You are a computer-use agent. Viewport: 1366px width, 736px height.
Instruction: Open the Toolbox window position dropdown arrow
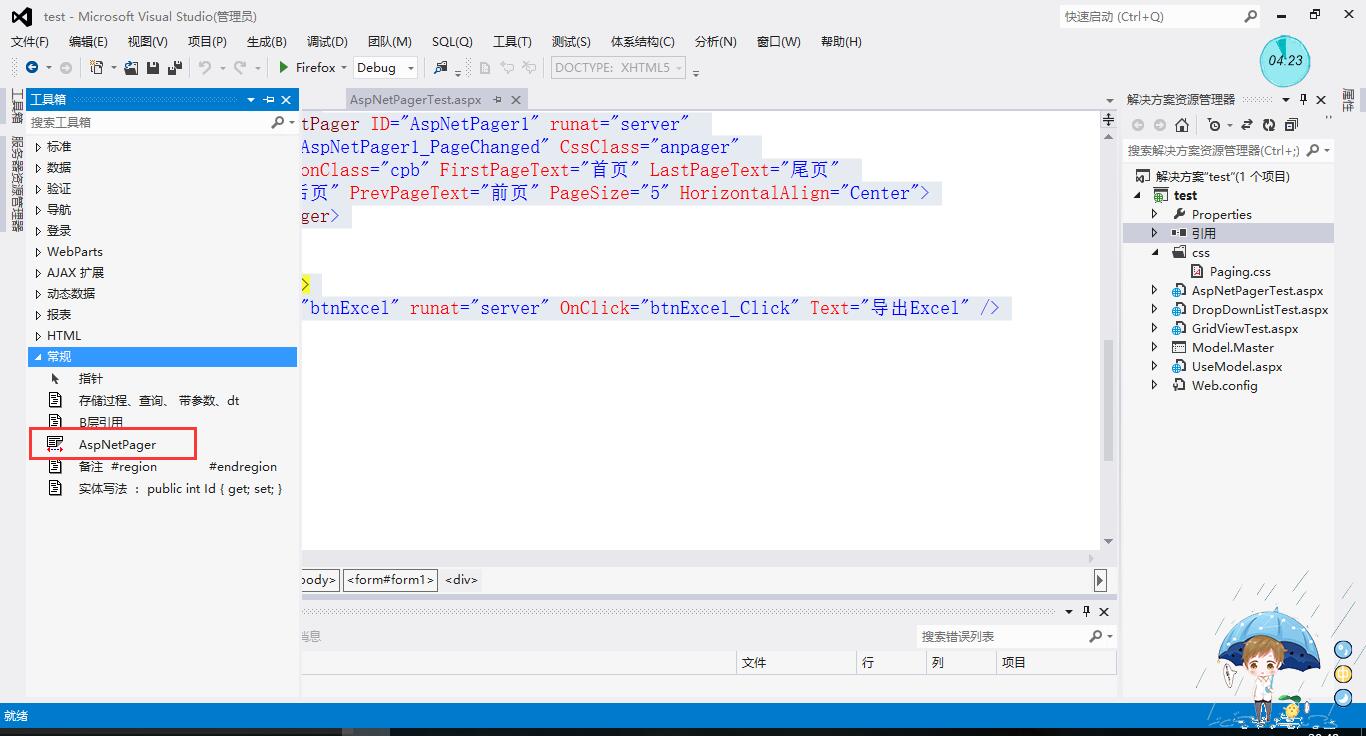[251, 100]
